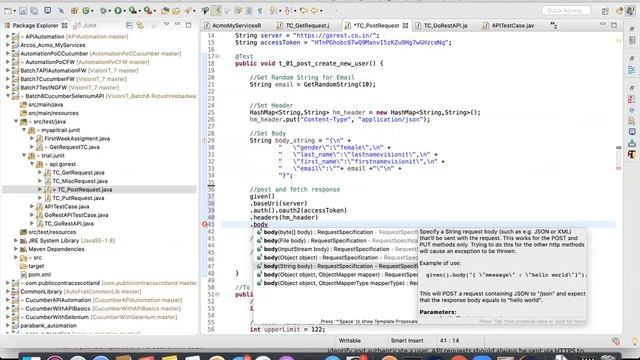Select body(File body) proposal

[337, 240]
